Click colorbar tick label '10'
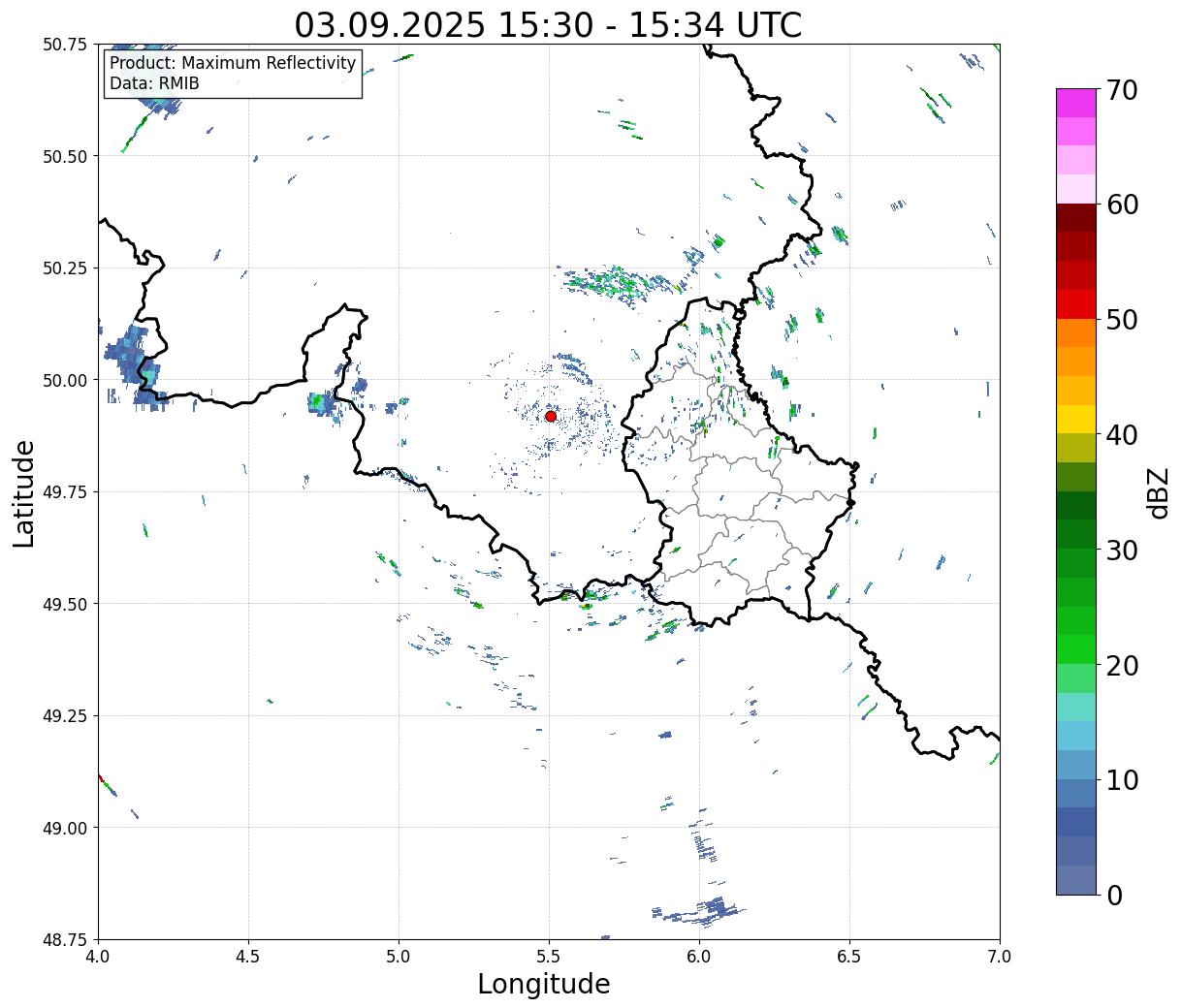The height and width of the screenshot is (1008, 1182). [1121, 779]
